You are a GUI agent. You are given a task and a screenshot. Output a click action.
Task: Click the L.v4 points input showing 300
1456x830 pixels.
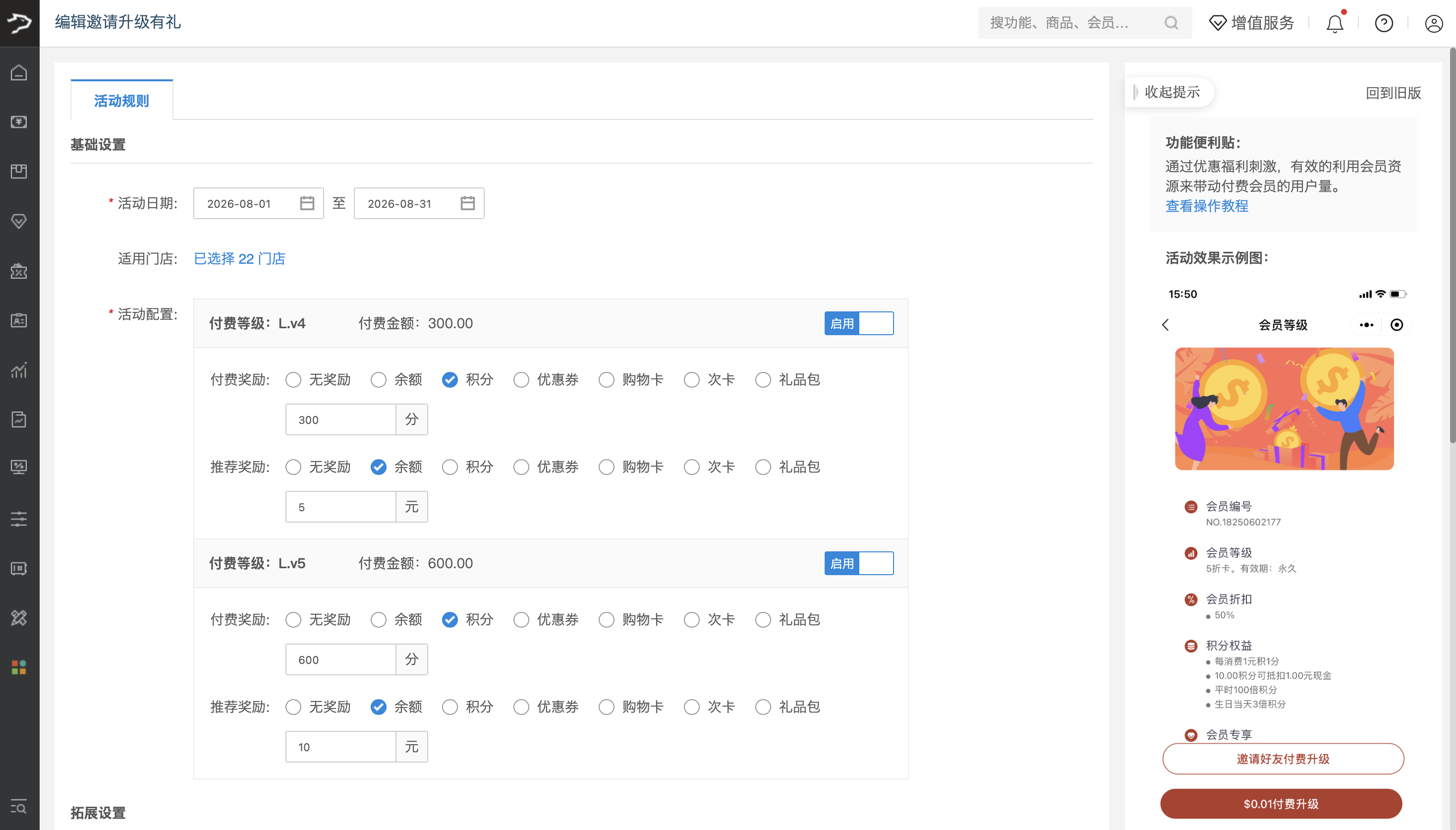tap(340, 419)
